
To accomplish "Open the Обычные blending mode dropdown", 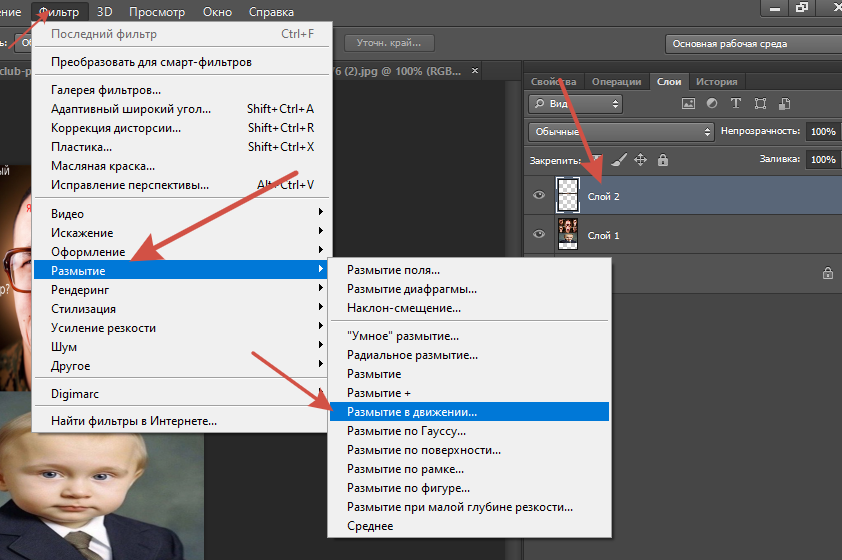I will click(620, 131).
